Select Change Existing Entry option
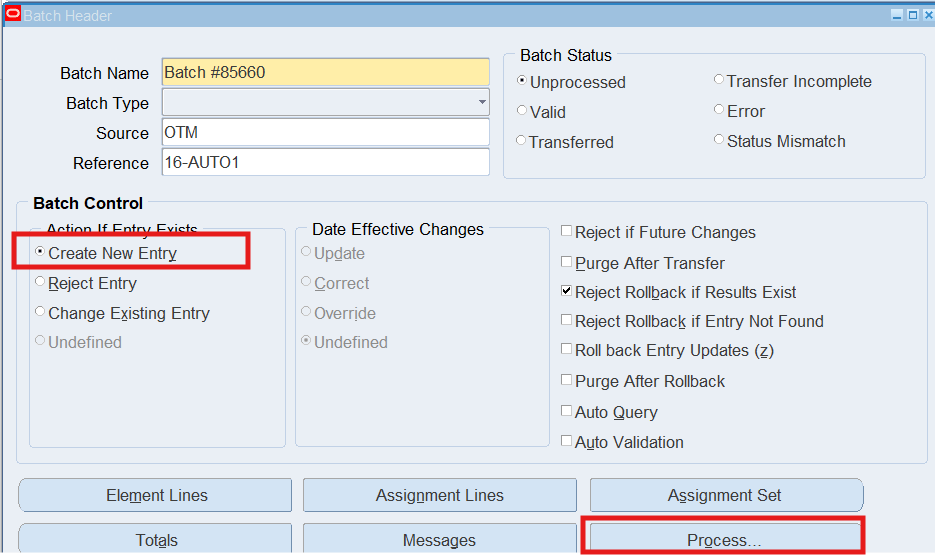This screenshot has width=935, height=555. [41, 313]
